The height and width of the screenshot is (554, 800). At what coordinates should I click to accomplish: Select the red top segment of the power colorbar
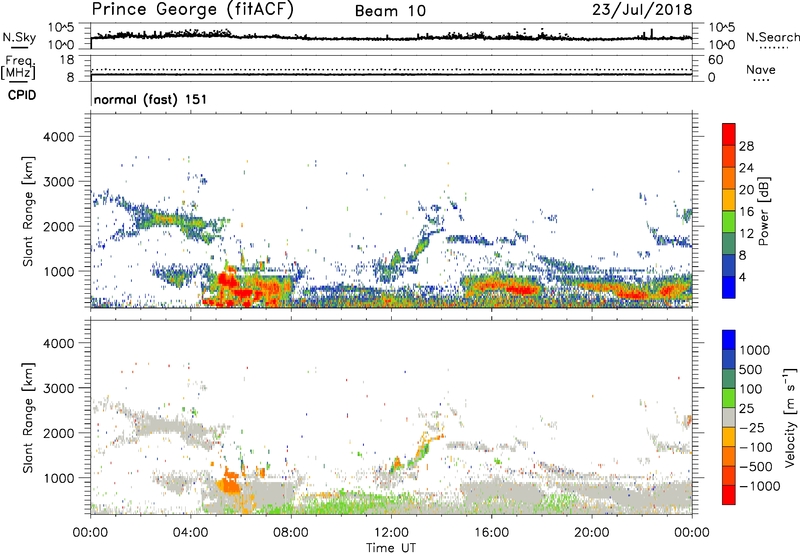[729, 134]
